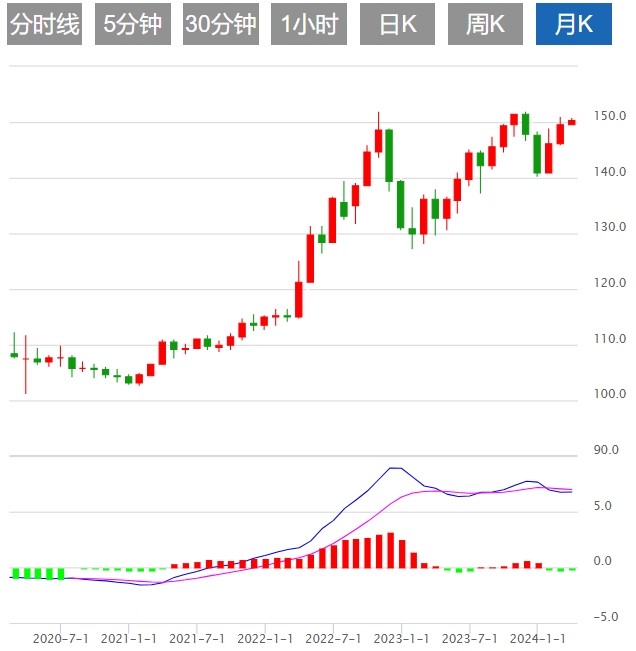This screenshot has width=636, height=651.
Task: Switch to the 1小时 interval
Action: pos(309,25)
